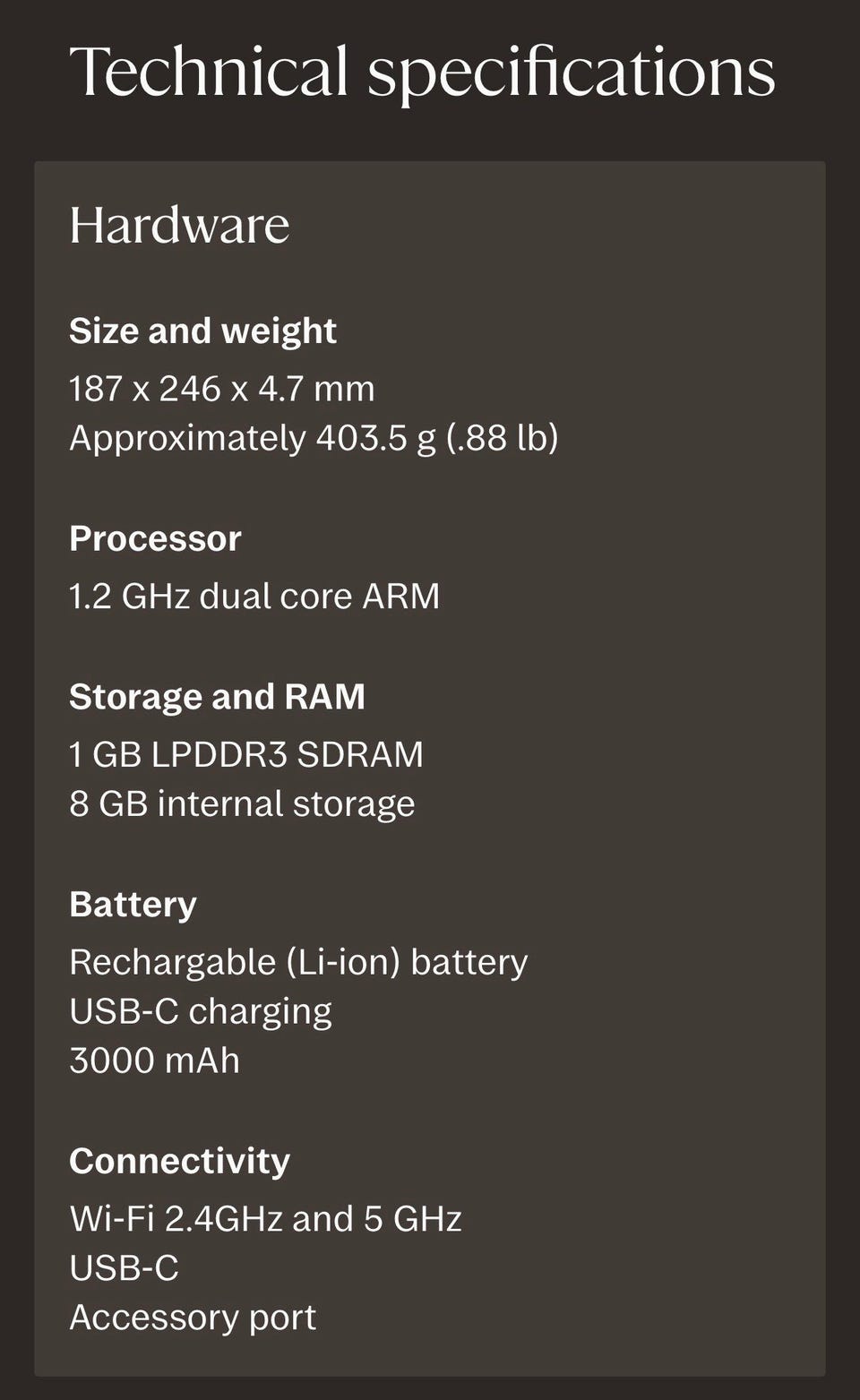Click the "Technical specifications" page title

click(x=422, y=73)
